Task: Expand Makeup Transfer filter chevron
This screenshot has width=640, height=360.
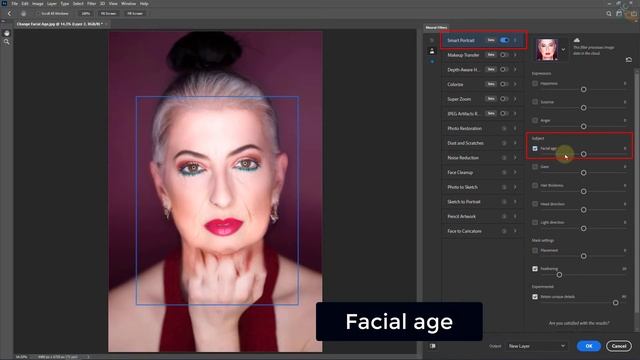Action: pyautogui.click(x=515, y=55)
